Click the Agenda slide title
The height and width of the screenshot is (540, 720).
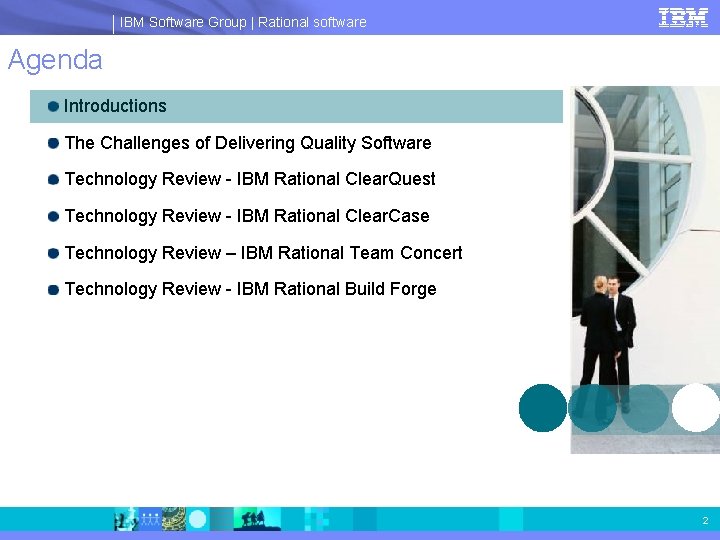(x=55, y=60)
